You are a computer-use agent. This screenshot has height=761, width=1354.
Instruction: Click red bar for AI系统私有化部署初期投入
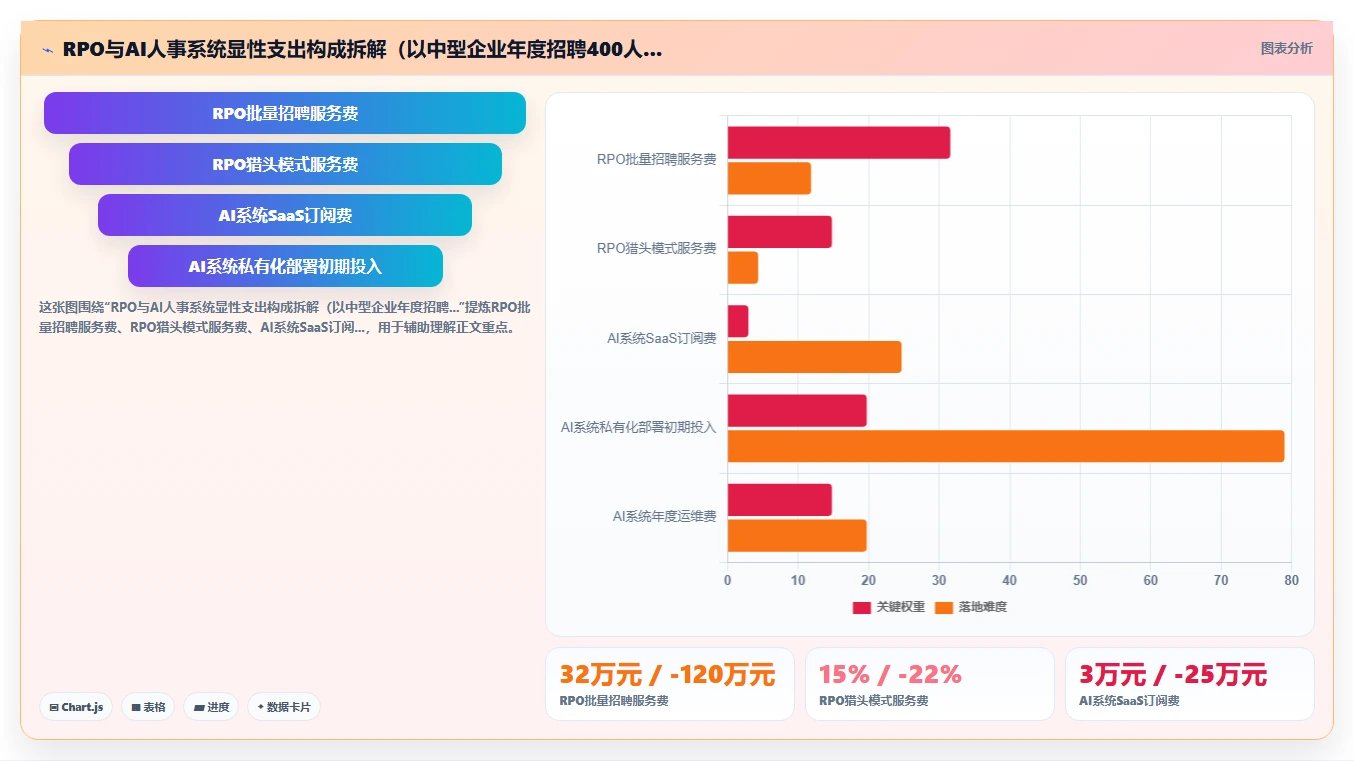797,411
